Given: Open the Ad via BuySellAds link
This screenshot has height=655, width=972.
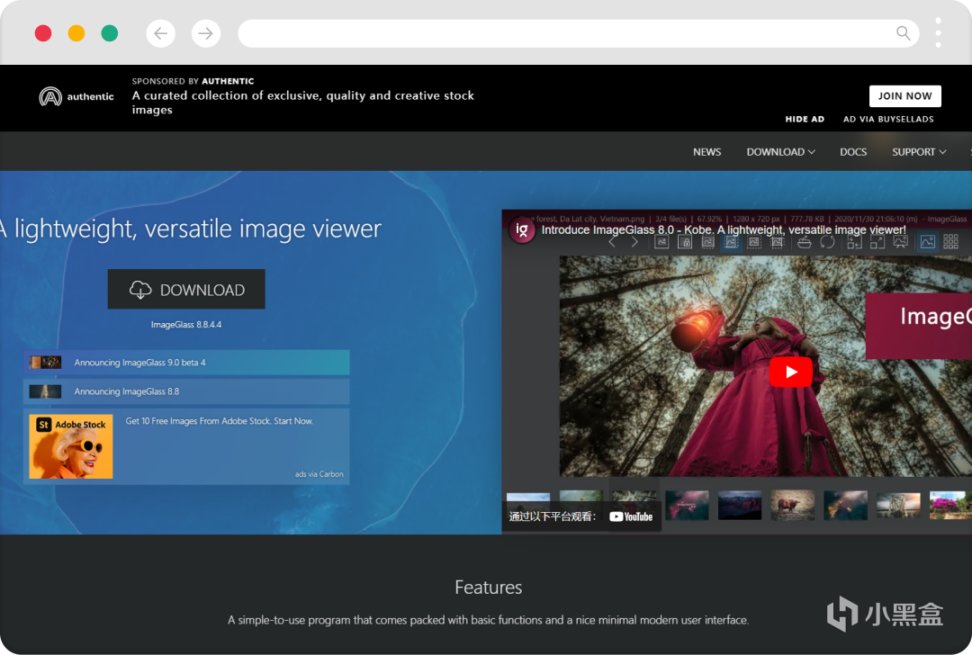Looking at the screenshot, I should pos(888,119).
